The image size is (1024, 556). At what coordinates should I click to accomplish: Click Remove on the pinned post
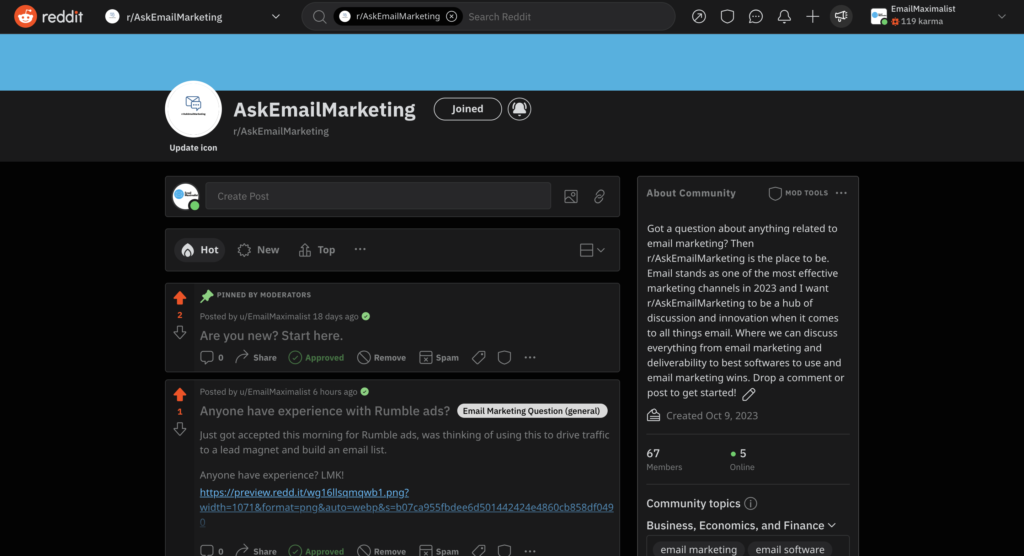click(381, 357)
